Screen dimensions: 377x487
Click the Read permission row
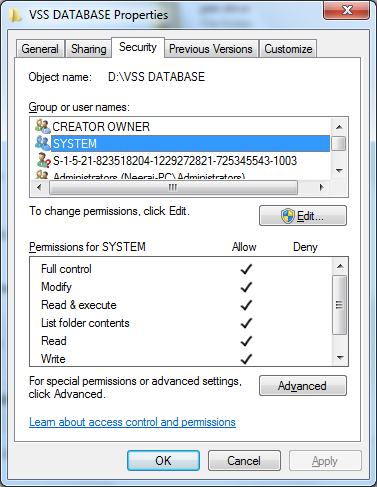click(x=181, y=341)
